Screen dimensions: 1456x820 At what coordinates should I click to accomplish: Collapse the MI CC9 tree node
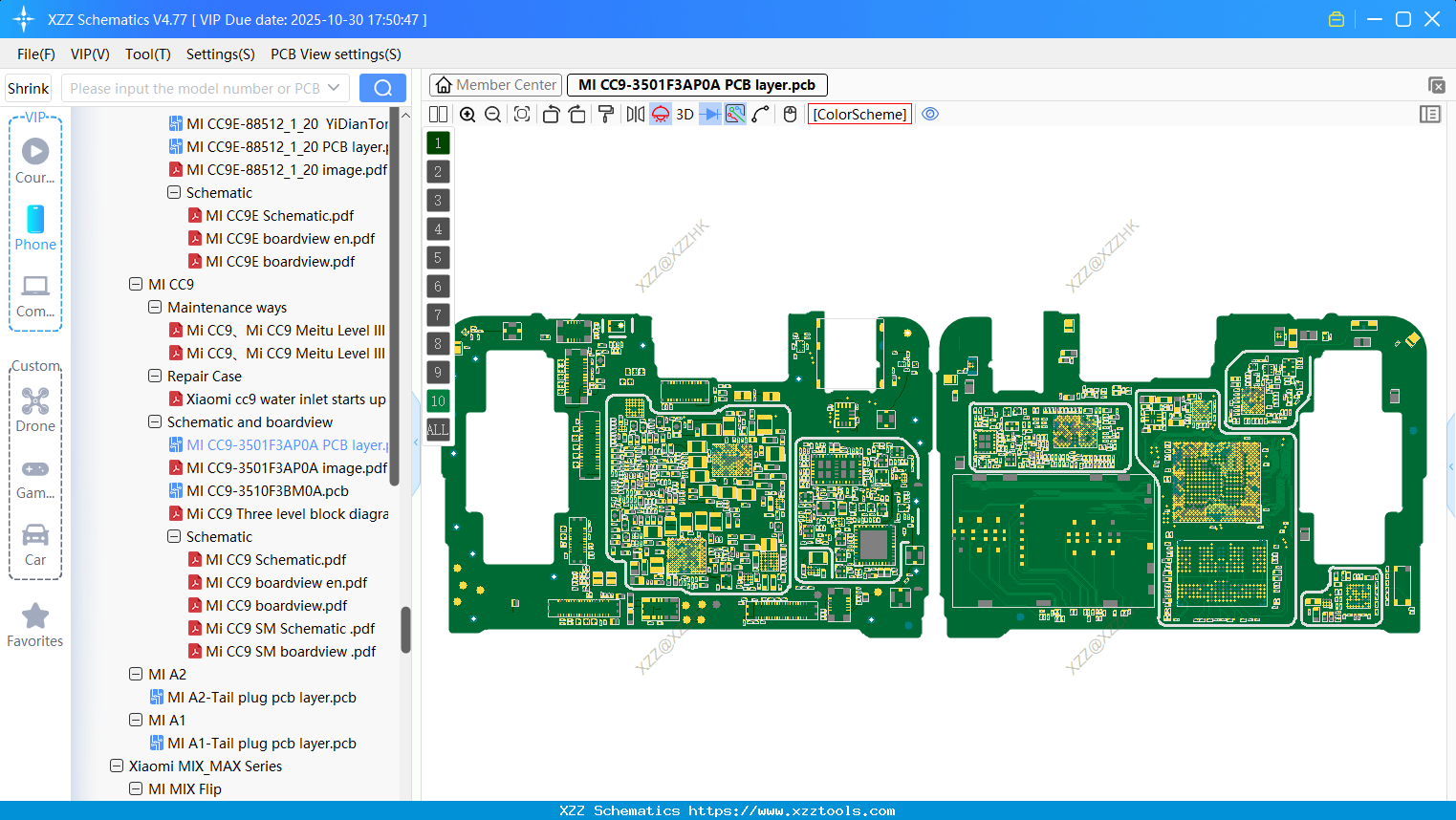135,284
